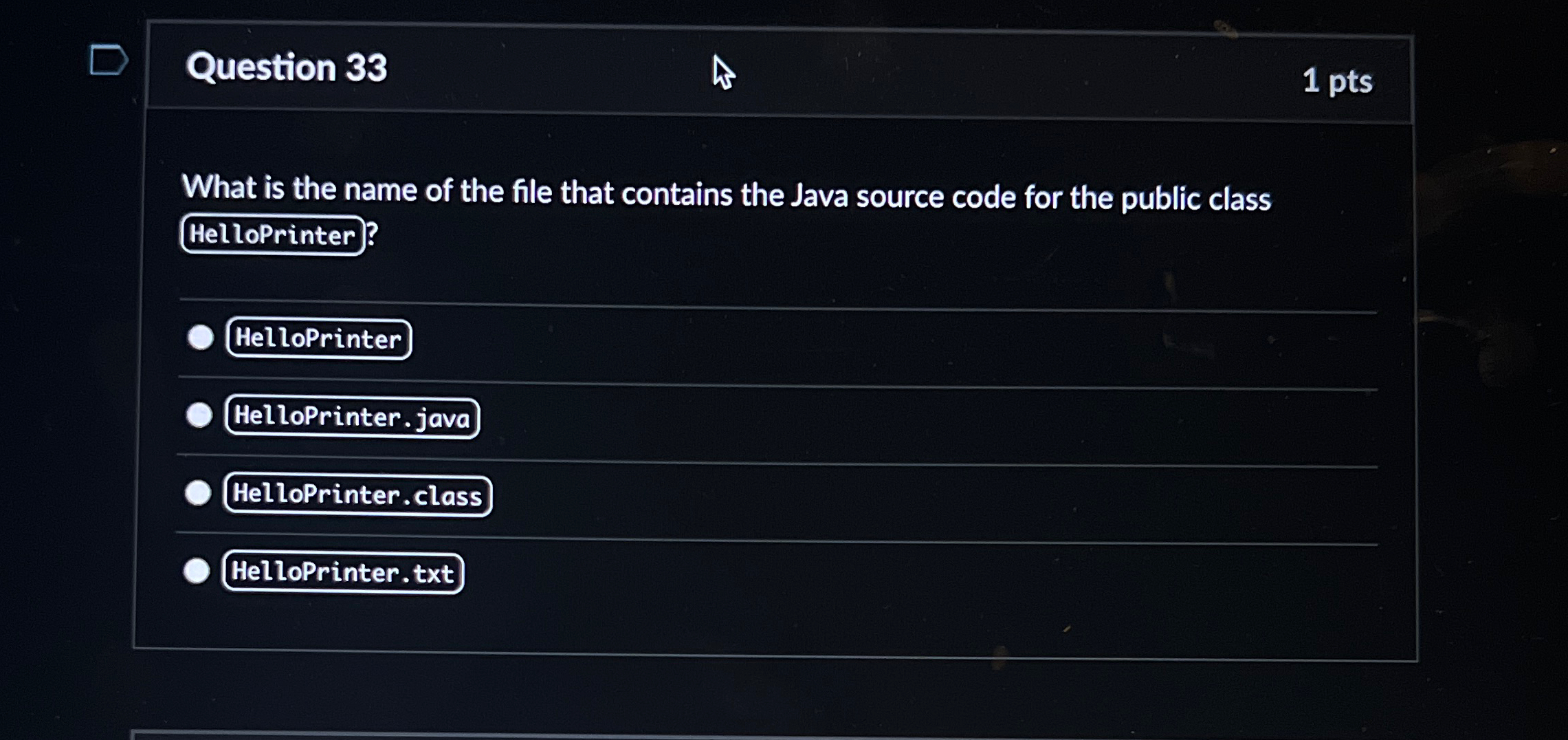Click the HelloPrinter.txt answer label
The height and width of the screenshot is (740, 1568).
tap(342, 572)
